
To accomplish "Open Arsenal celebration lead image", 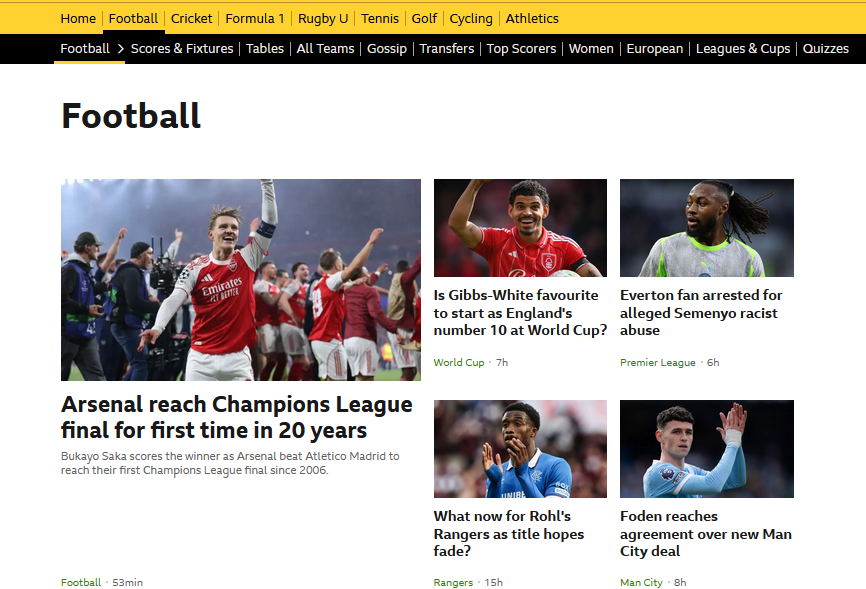I will (x=241, y=280).
